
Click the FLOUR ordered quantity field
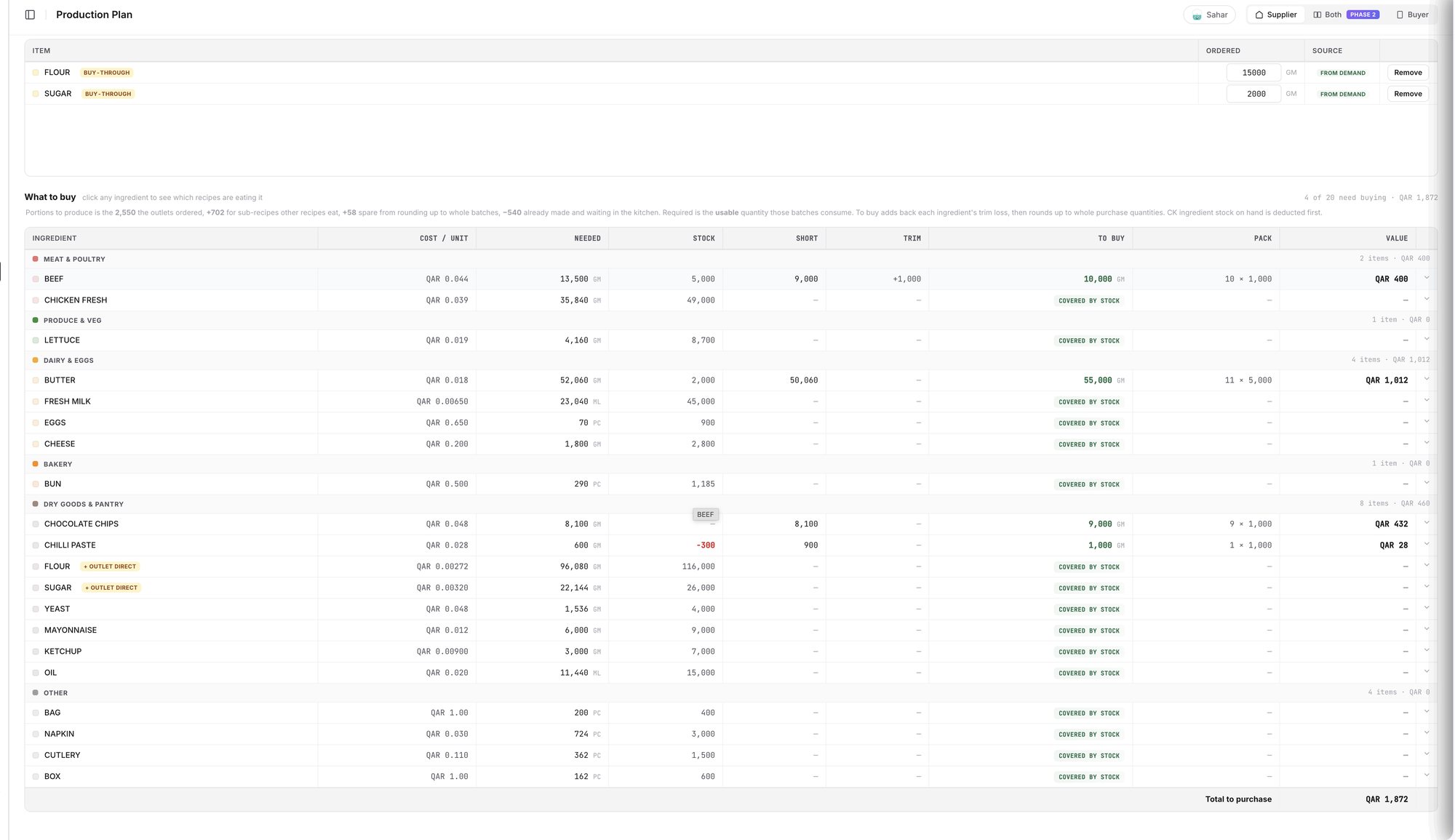point(1253,73)
